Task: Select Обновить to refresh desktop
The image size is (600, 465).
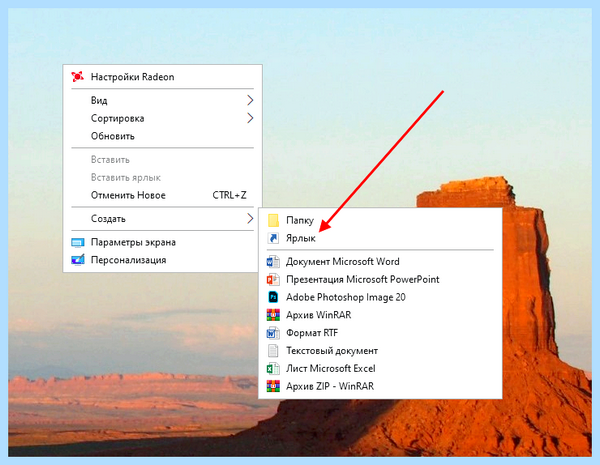Action: pyautogui.click(x=163, y=136)
